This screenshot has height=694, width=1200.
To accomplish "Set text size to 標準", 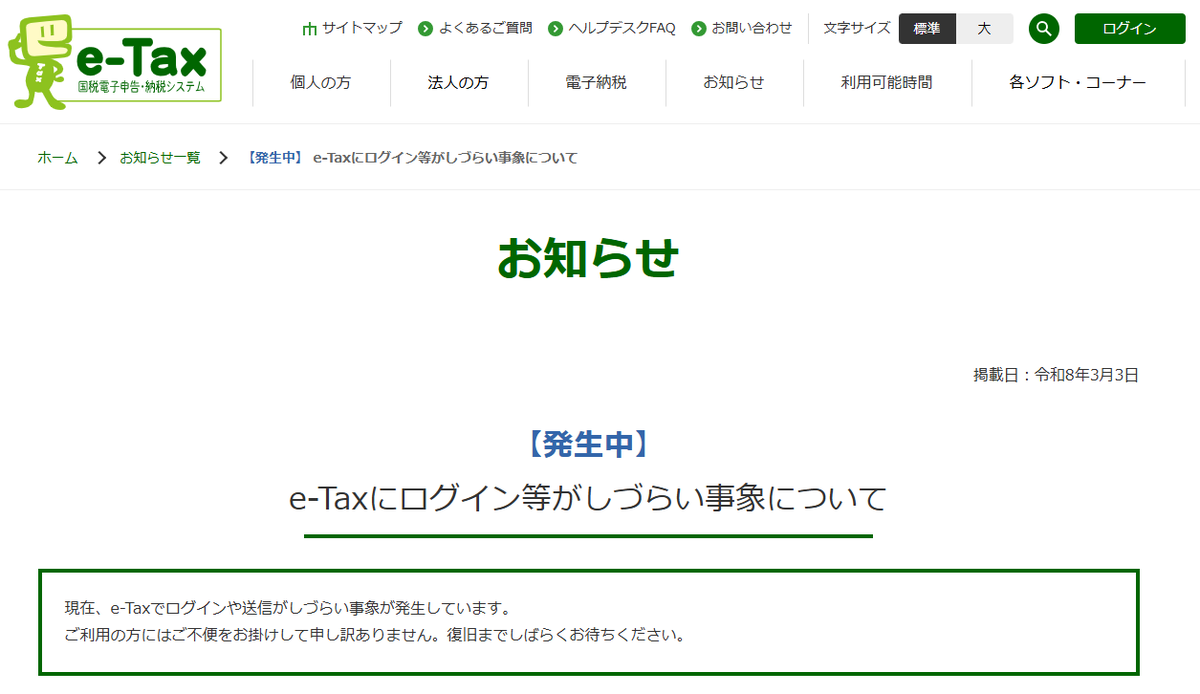I will click(927, 29).
